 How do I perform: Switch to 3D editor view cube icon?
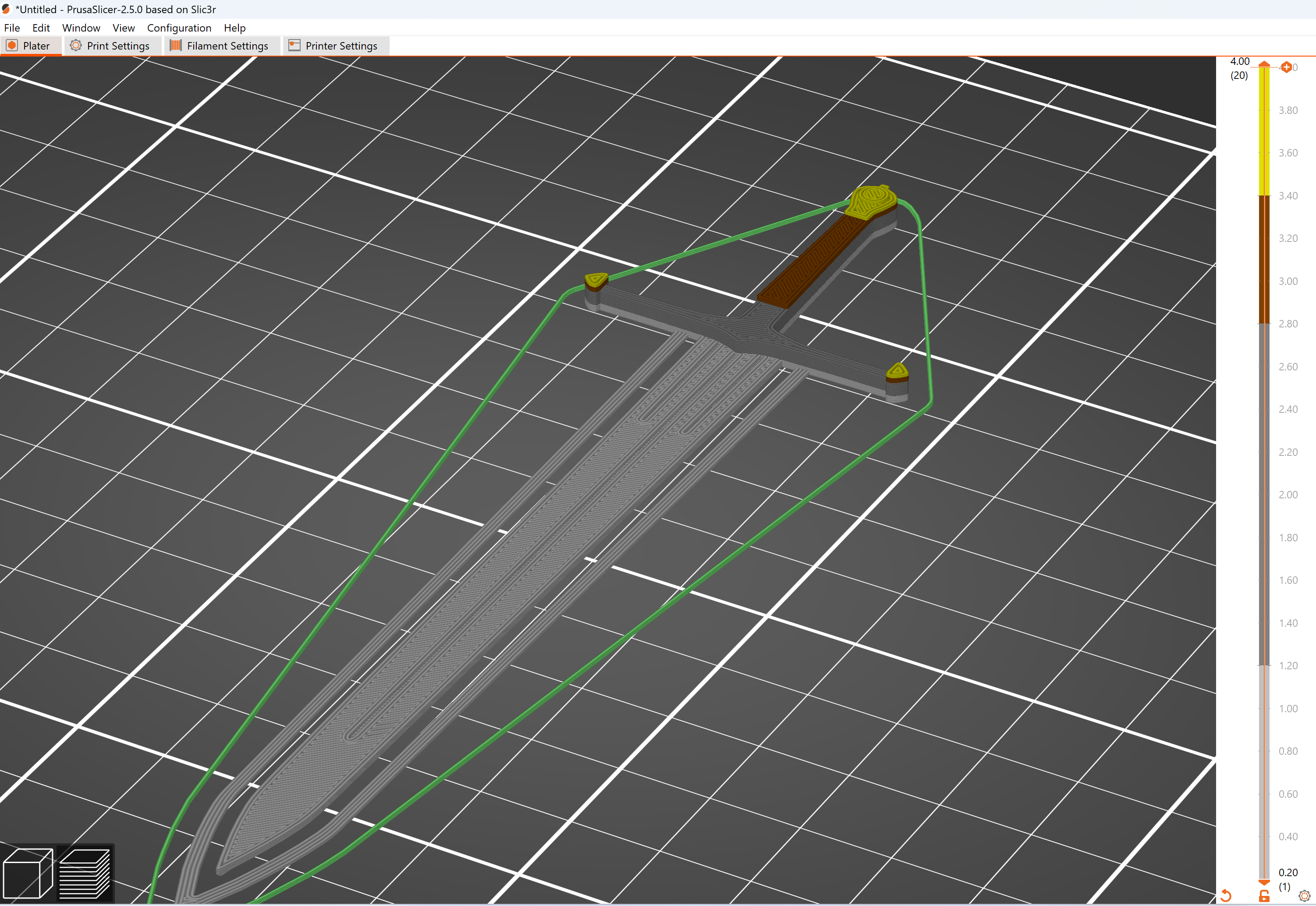pyautogui.click(x=28, y=874)
